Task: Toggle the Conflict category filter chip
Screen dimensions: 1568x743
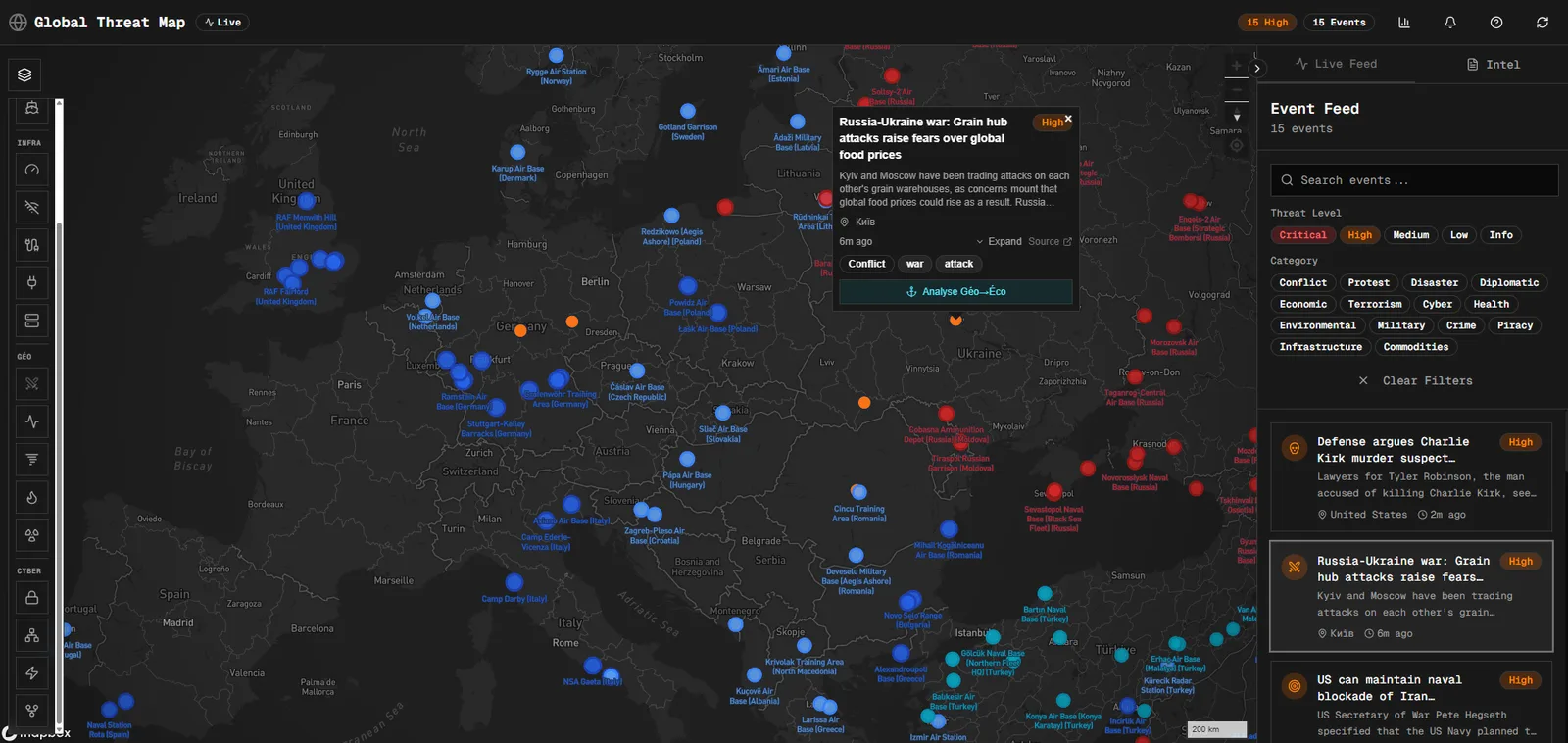Action: pyautogui.click(x=1302, y=283)
